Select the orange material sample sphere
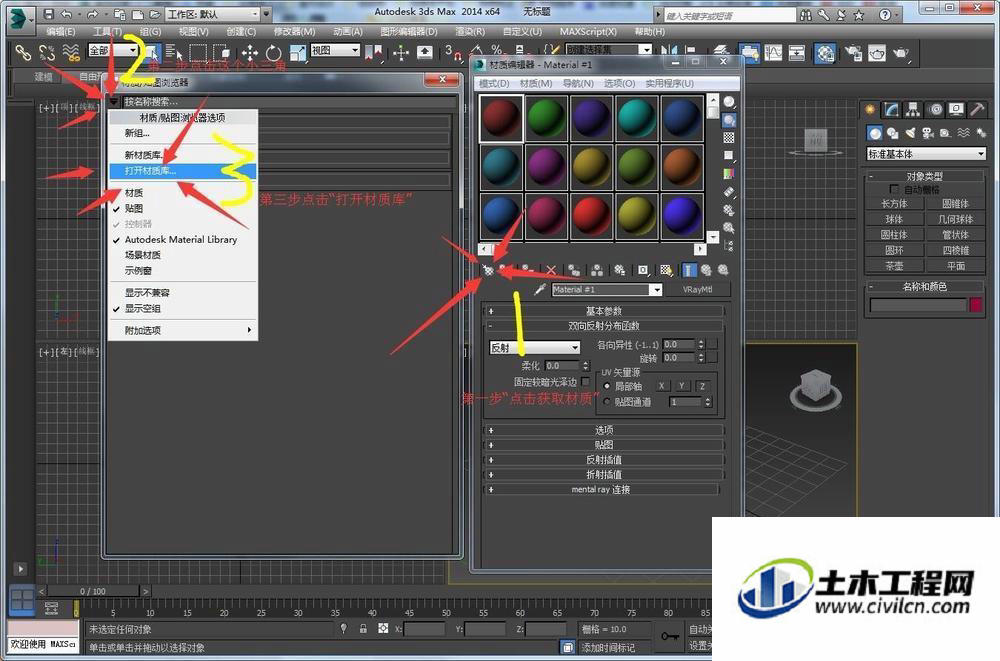1000x661 pixels. pyautogui.click(x=682, y=167)
